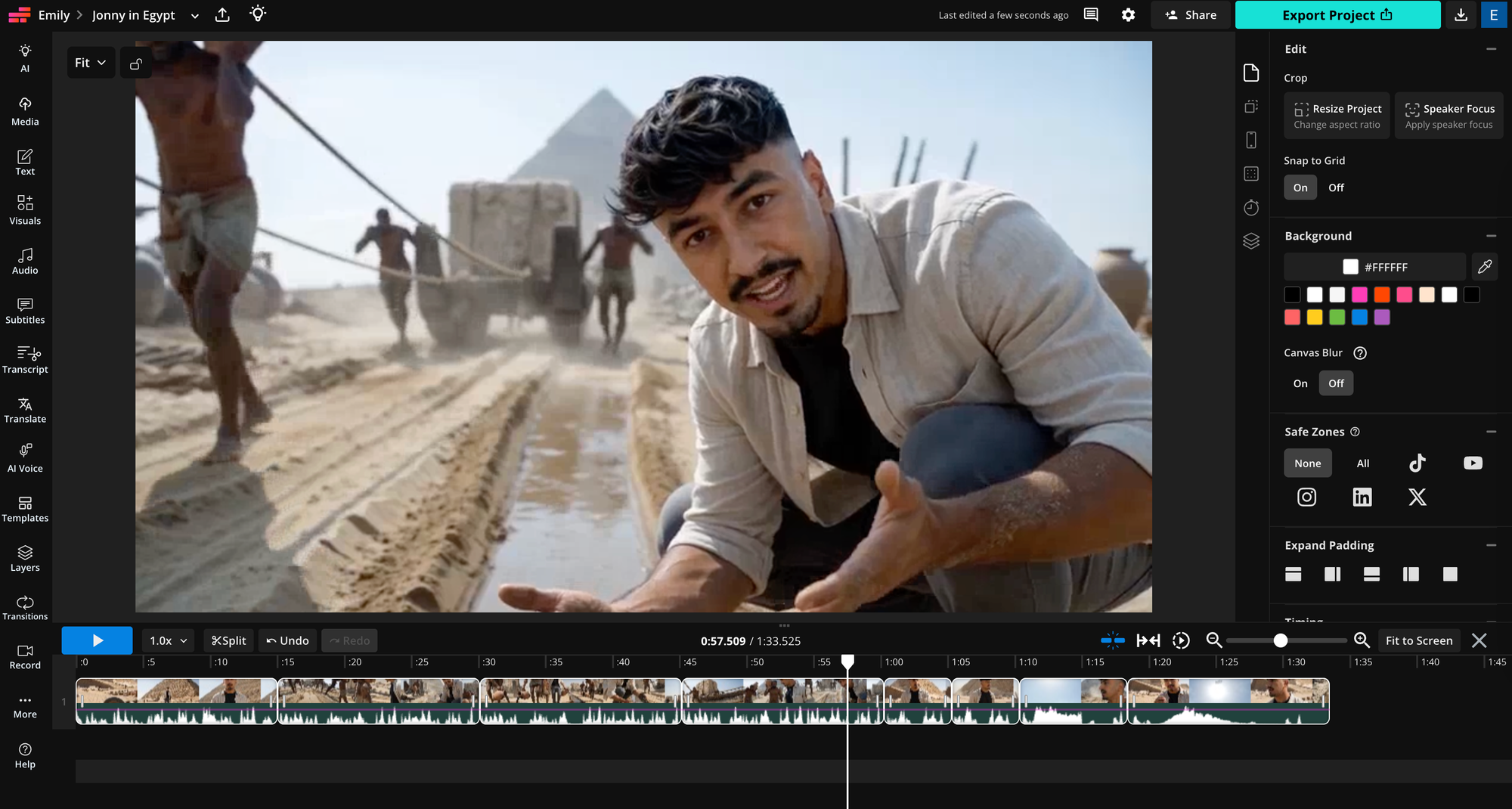The width and height of the screenshot is (1512, 809).
Task: Select the Instagram safe zone
Action: tap(1306, 497)
